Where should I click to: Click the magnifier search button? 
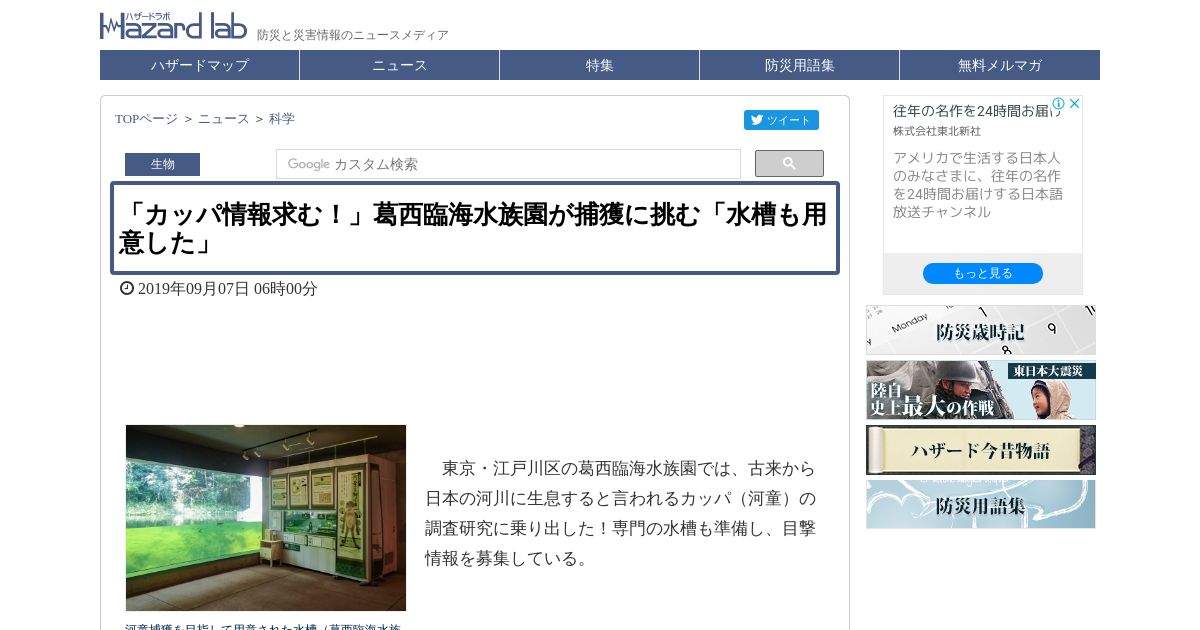789,164
